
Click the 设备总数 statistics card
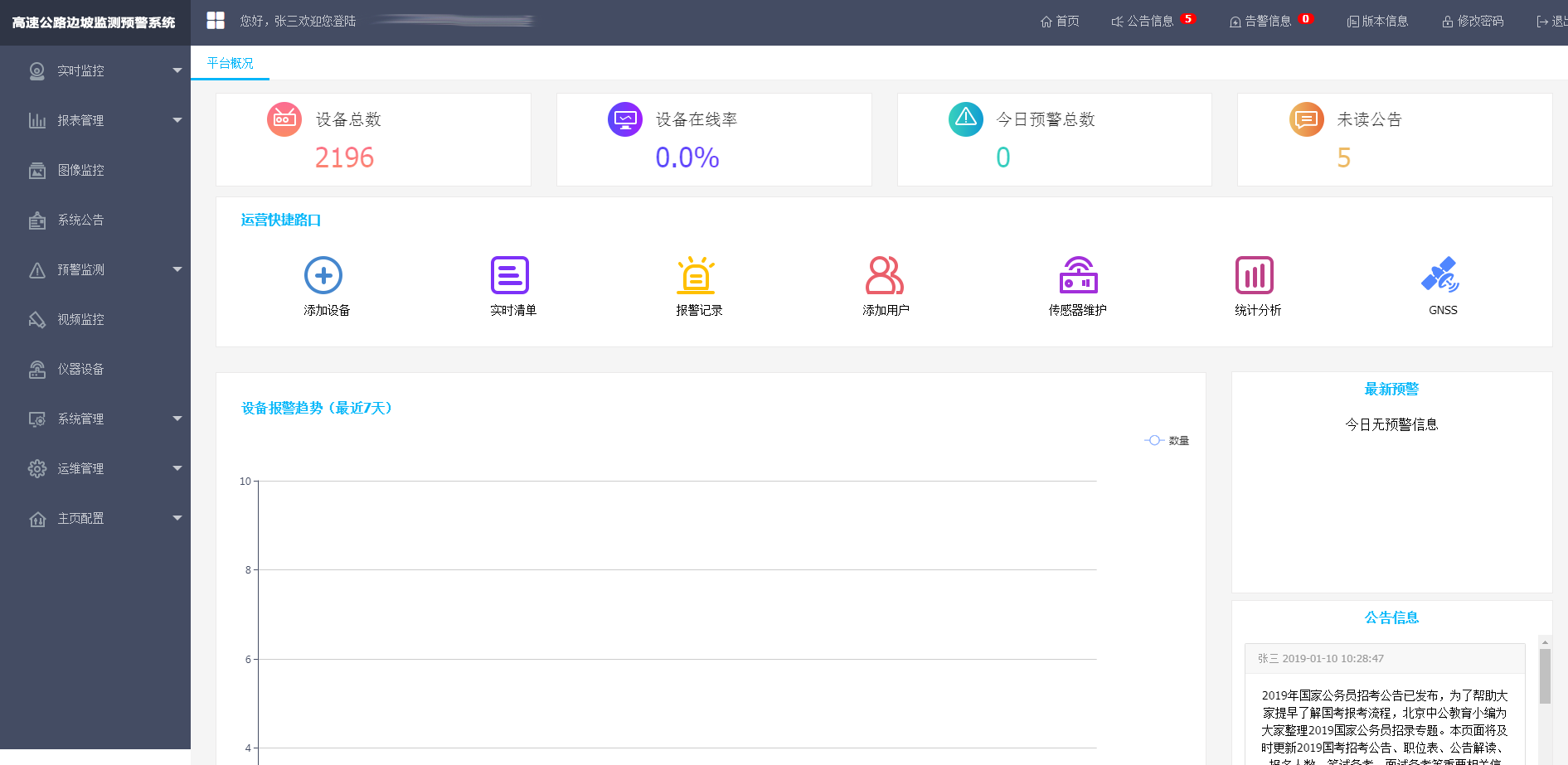[373, 139]
